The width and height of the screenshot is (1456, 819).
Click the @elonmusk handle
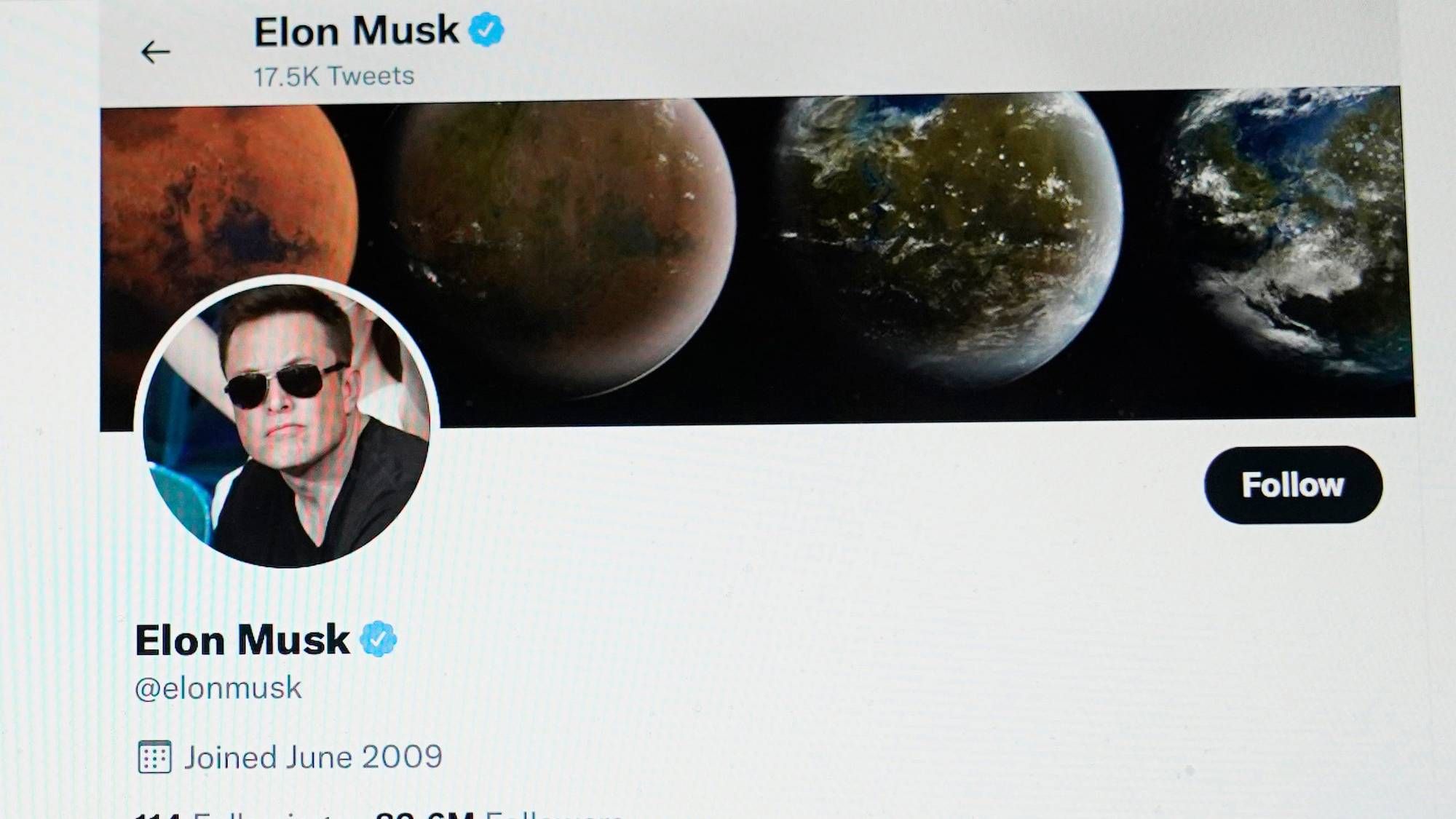tap(218, 688)
